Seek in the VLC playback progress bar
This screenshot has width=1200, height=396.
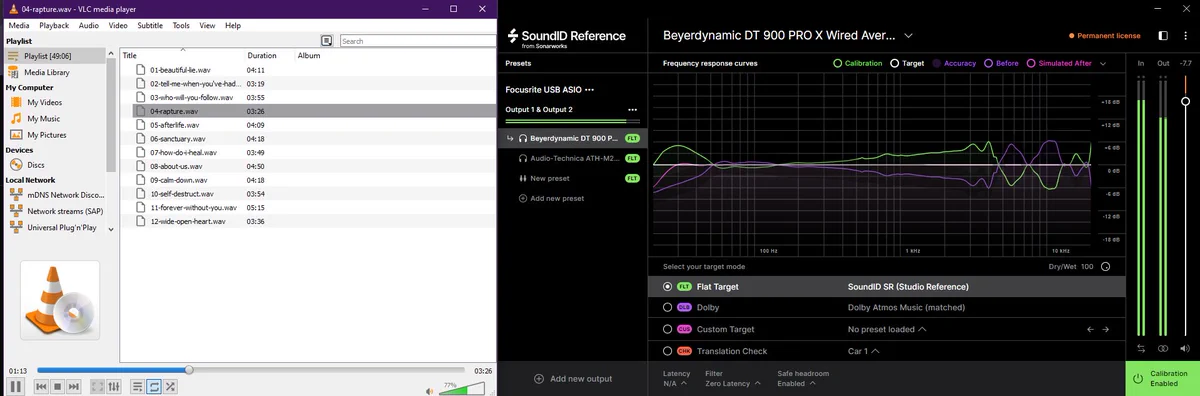click(x=250, y=370)
